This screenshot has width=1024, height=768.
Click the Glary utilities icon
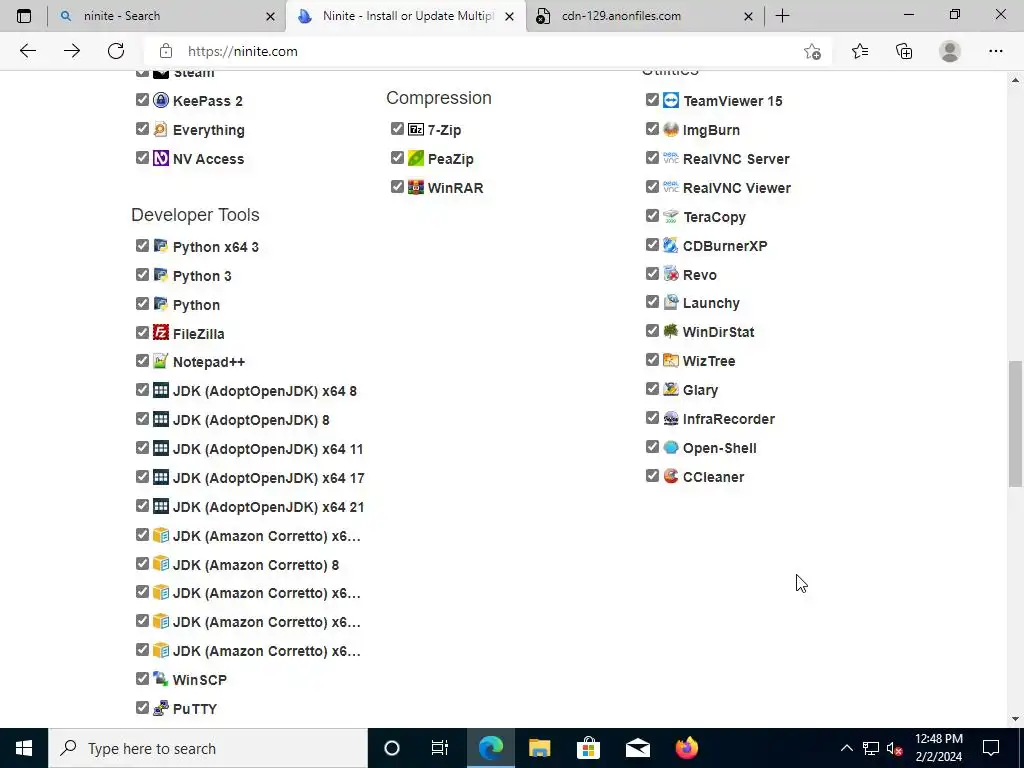click(x=671, y=389)
